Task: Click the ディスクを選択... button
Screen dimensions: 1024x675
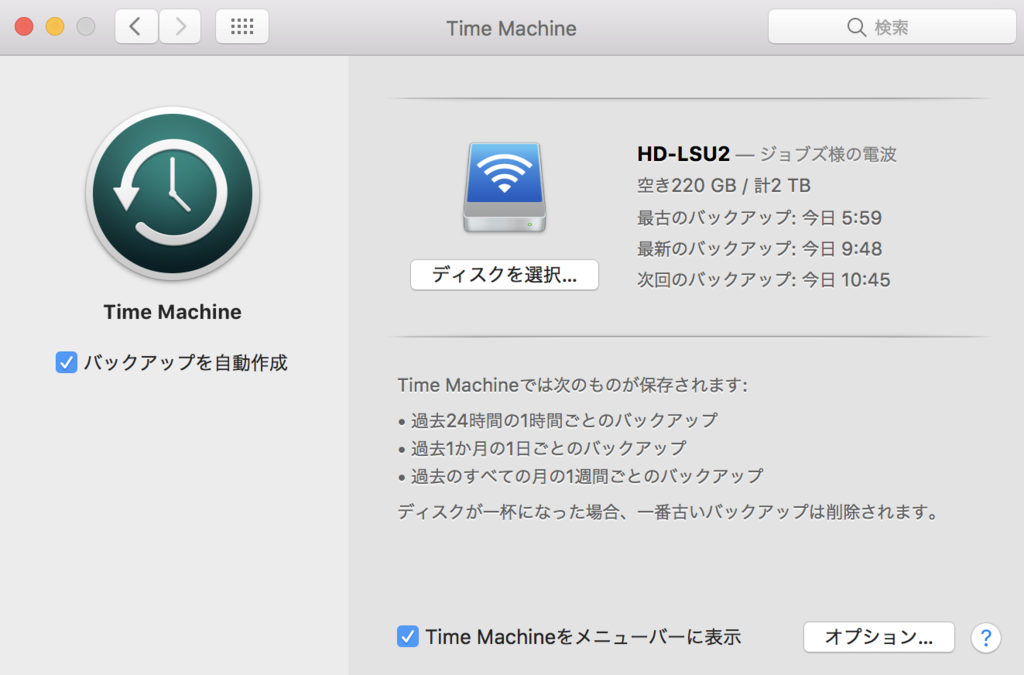Action: coord(504,275)
